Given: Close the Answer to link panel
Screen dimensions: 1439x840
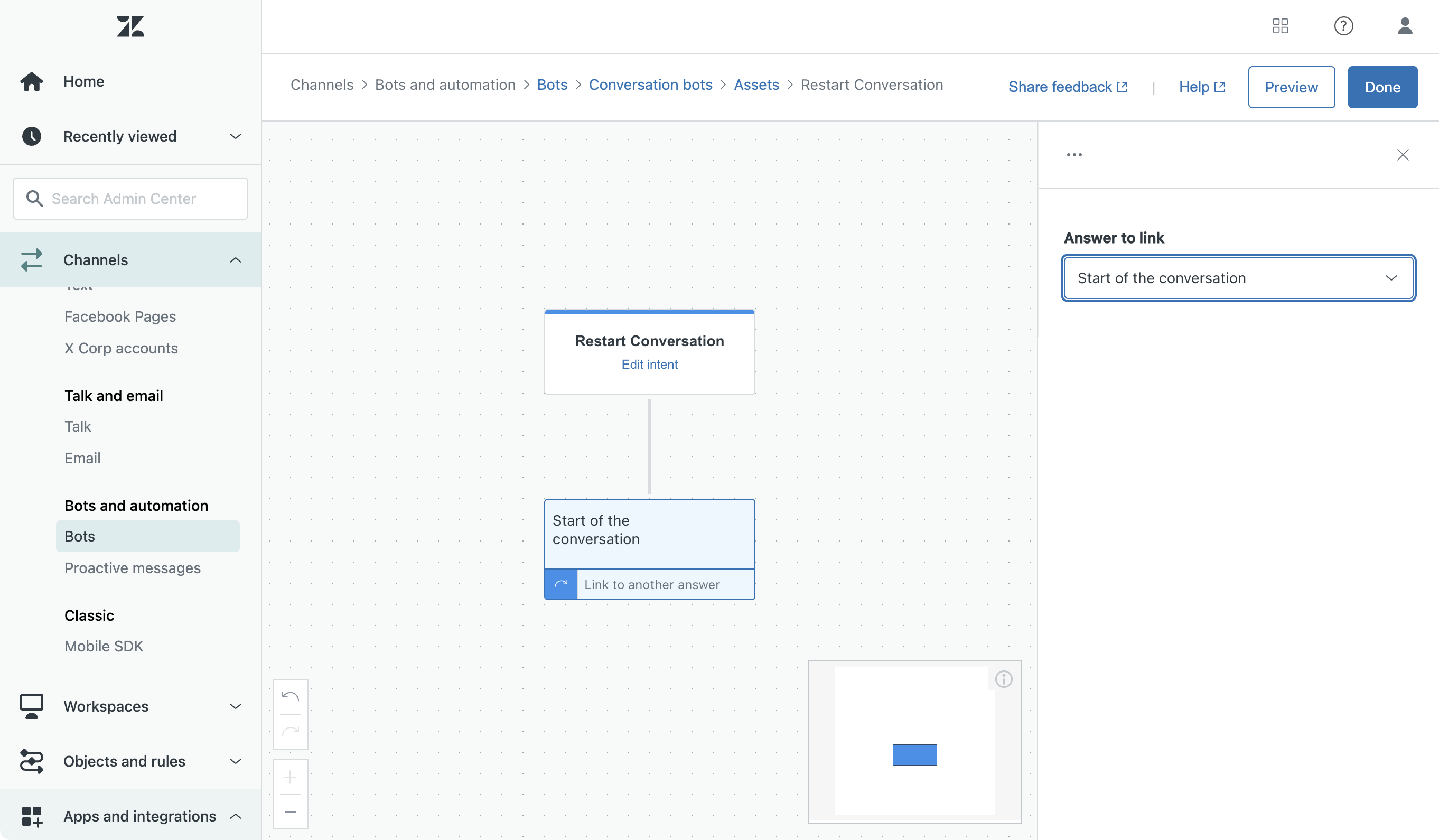Looking at the screenshot, I should (1403, 155).
